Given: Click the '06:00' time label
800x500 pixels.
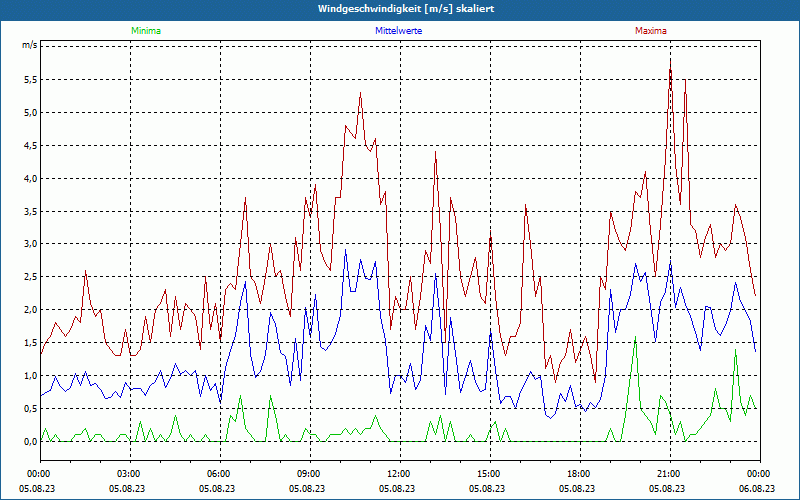Looking at the screenshot, I should 220,474.
